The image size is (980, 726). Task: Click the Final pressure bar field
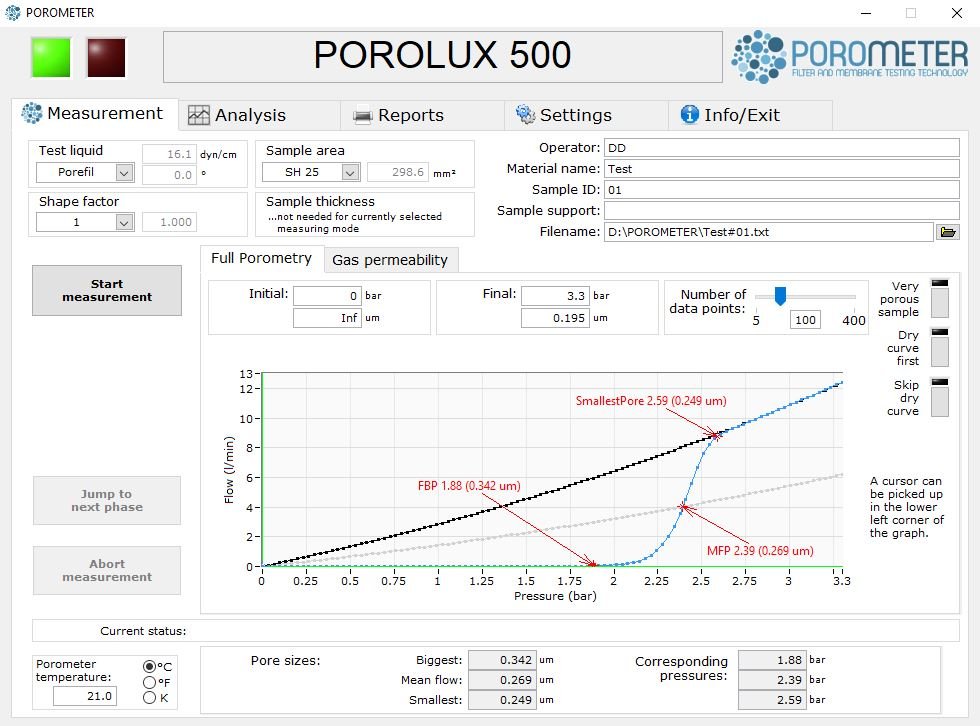pyautogui.click(x=556, y=296)
